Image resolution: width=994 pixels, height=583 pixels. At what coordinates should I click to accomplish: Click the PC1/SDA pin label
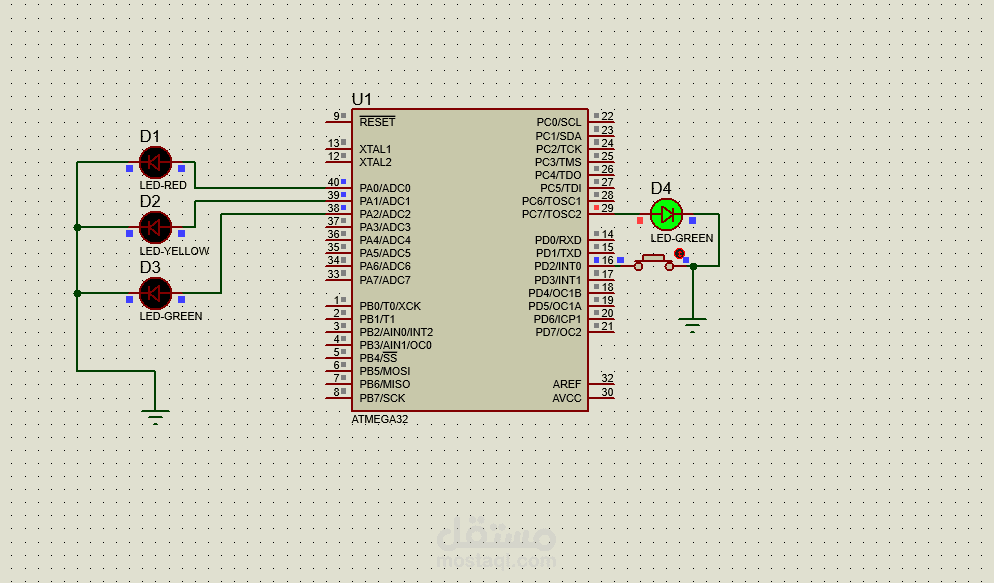(558, 136)
